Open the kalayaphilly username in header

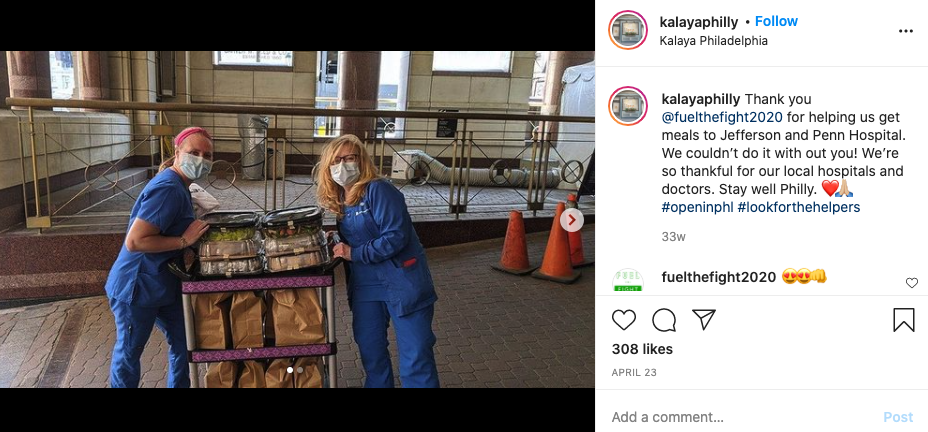click(x=699, y=22)
